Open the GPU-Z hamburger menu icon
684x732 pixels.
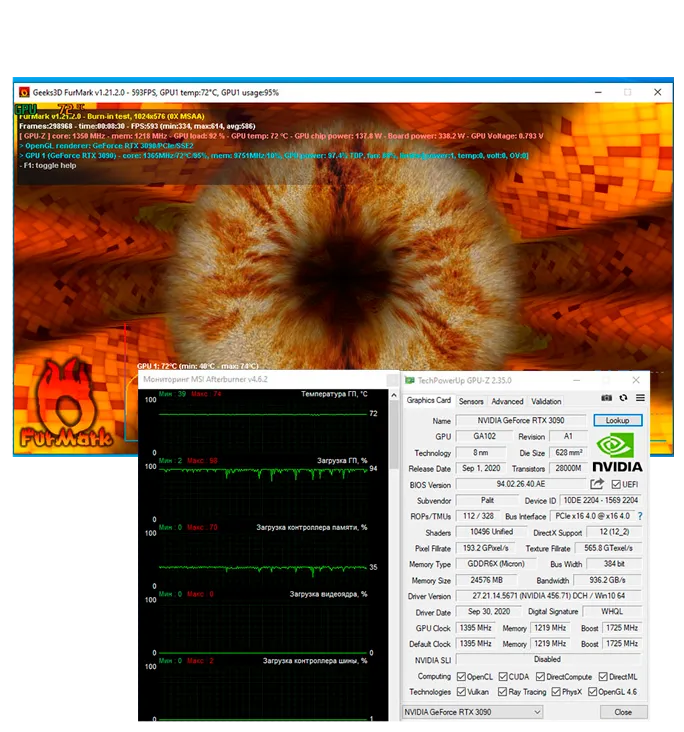640,398
